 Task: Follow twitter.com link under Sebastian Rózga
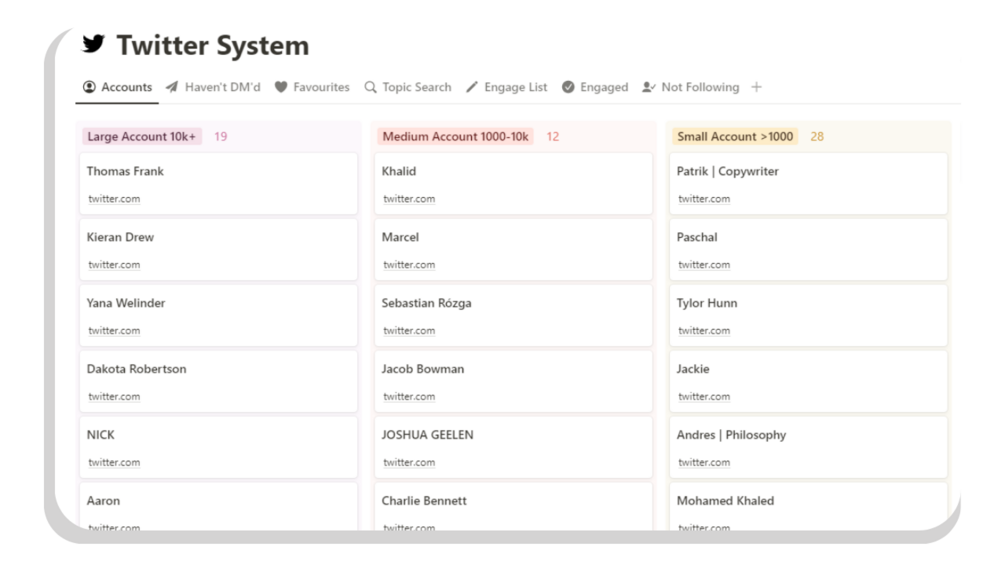coord(409,331)
